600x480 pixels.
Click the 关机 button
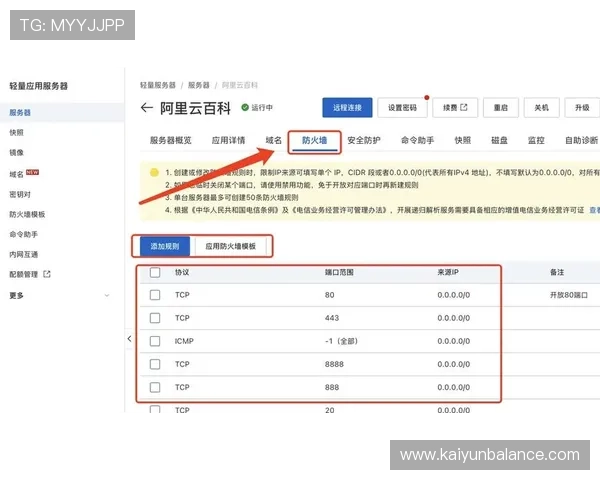click(542, 108)
